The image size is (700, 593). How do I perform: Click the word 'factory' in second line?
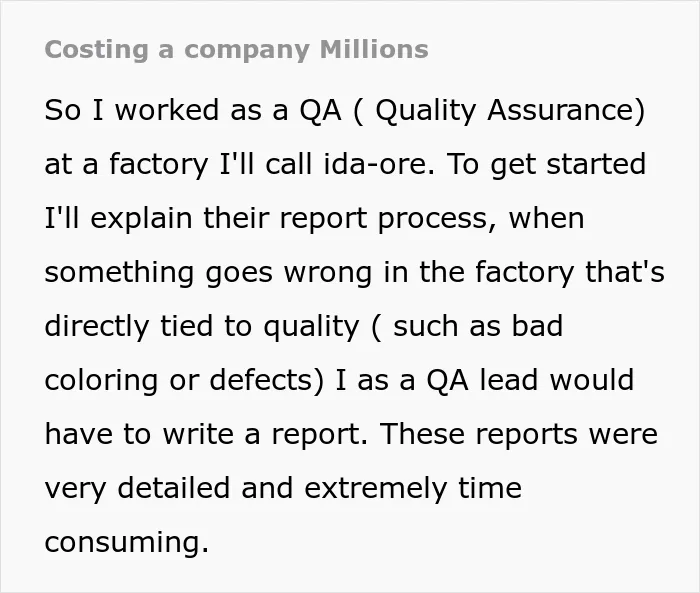159,165
